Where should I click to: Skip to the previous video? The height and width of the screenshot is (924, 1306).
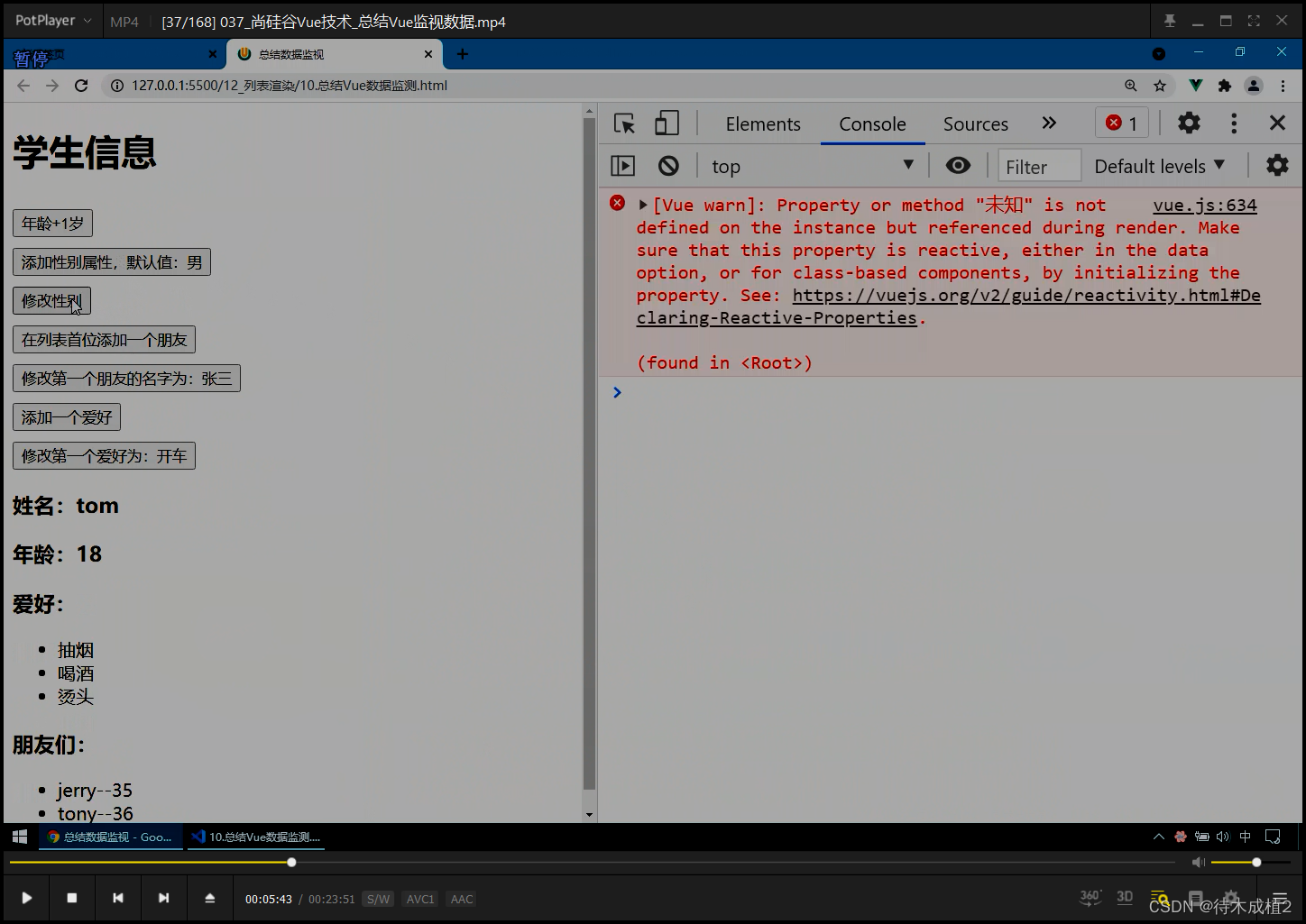coord(118,898)
